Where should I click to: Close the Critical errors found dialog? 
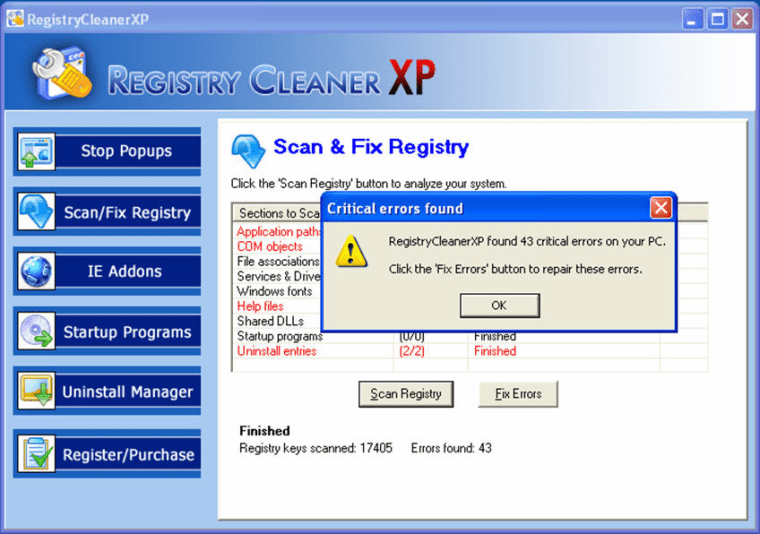[661, 208]
